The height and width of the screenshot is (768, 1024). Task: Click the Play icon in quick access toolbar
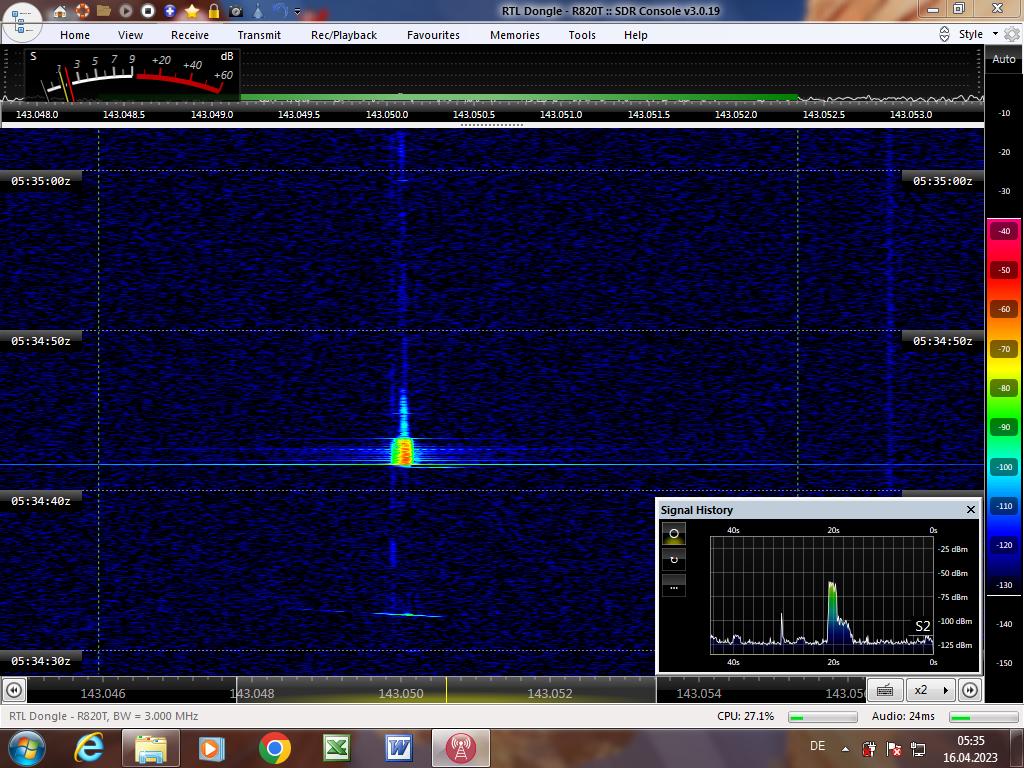pyautogui.click(x=125, y=10)
